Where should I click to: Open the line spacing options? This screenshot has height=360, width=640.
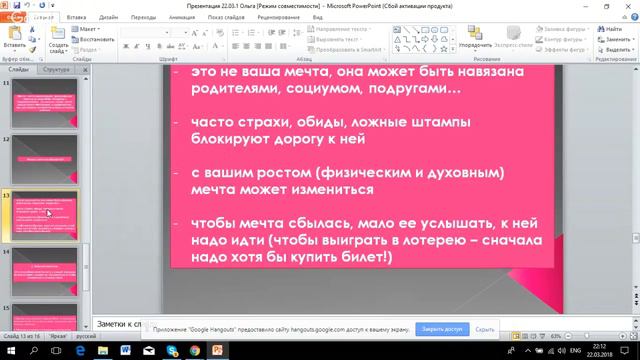[x=298, y=33]
